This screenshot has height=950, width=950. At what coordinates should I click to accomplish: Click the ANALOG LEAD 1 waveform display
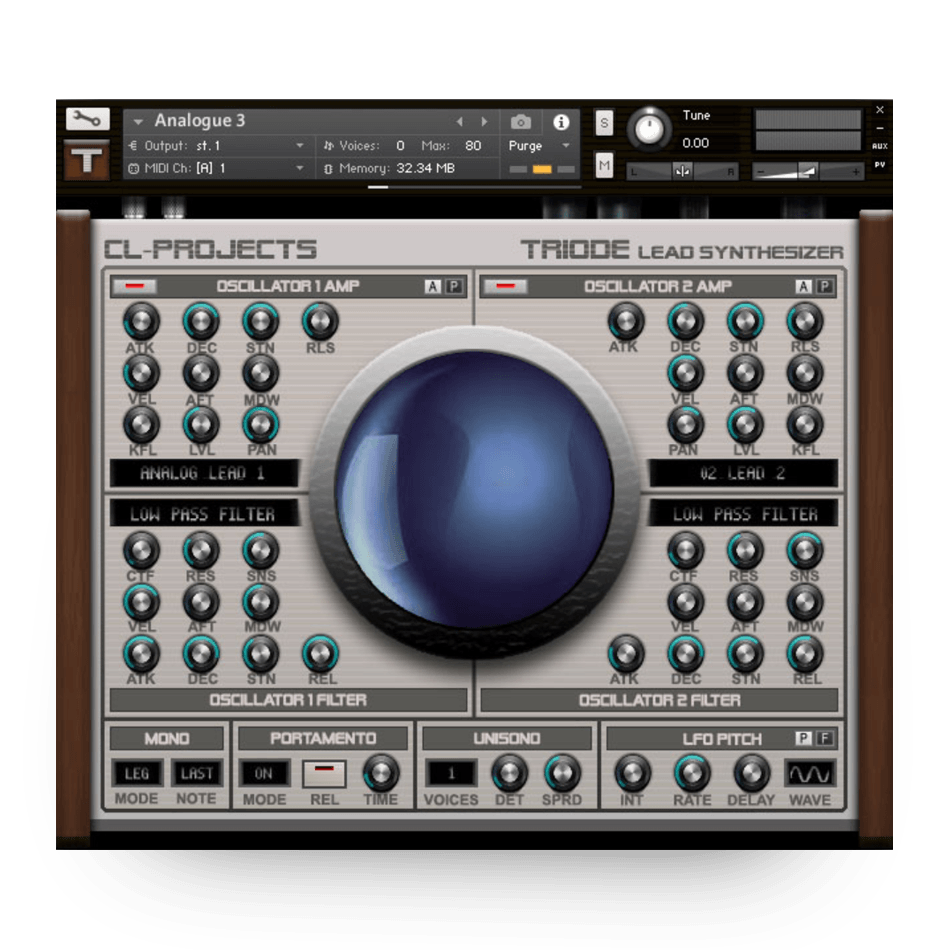pyautogui.click(x=204, y=473)
